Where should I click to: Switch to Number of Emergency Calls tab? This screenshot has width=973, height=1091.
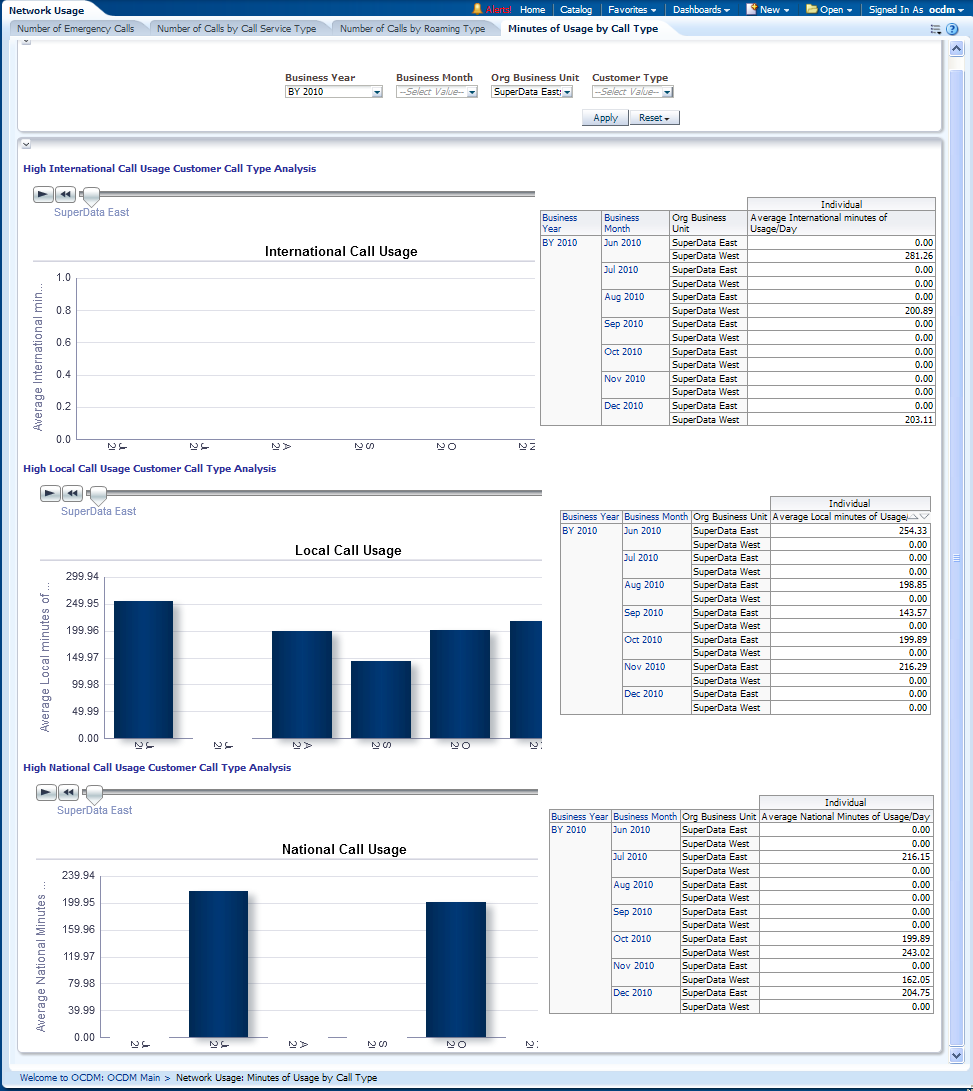tap(76, 29)
